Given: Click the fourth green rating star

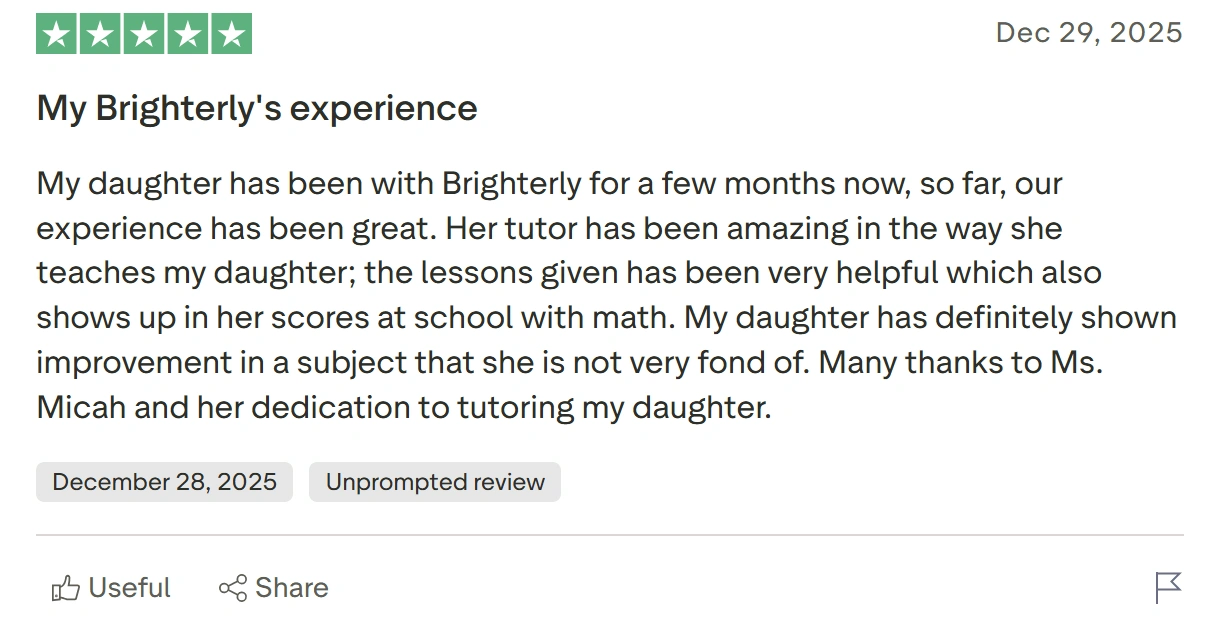Looking at the screenshot, I should pos(188,34).
